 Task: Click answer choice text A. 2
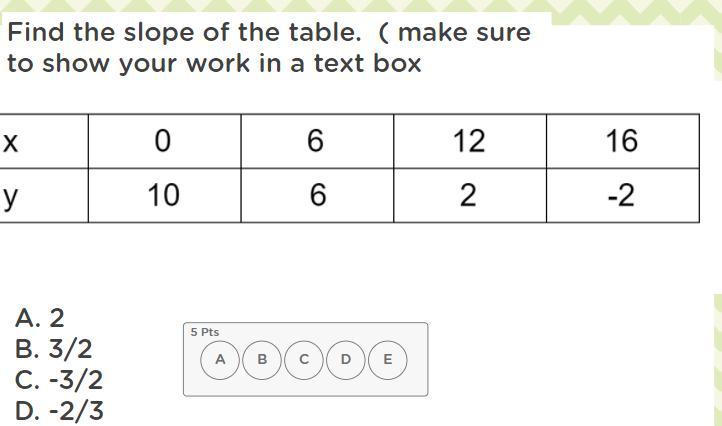[40, 318]
